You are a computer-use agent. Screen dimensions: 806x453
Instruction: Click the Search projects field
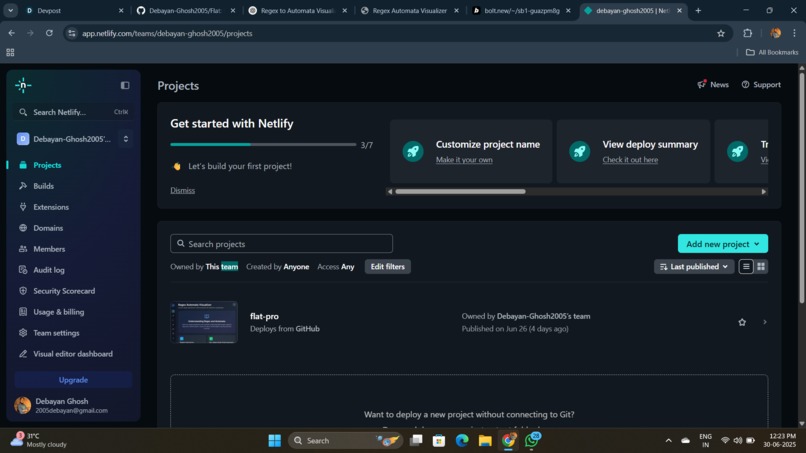pyautogui.click(x=281, y=244)
